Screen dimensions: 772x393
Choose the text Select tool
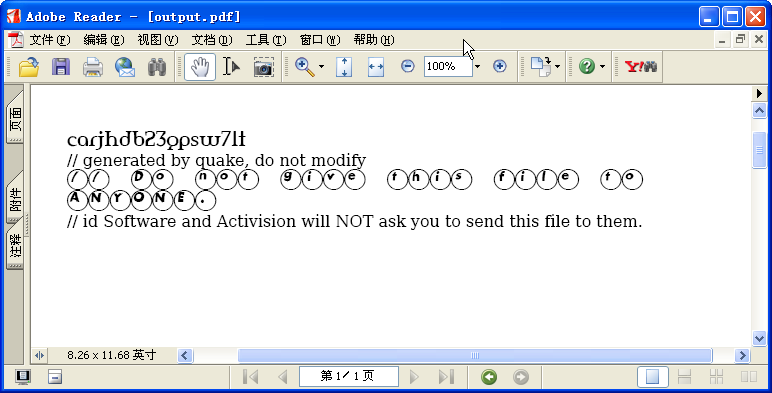231,66
